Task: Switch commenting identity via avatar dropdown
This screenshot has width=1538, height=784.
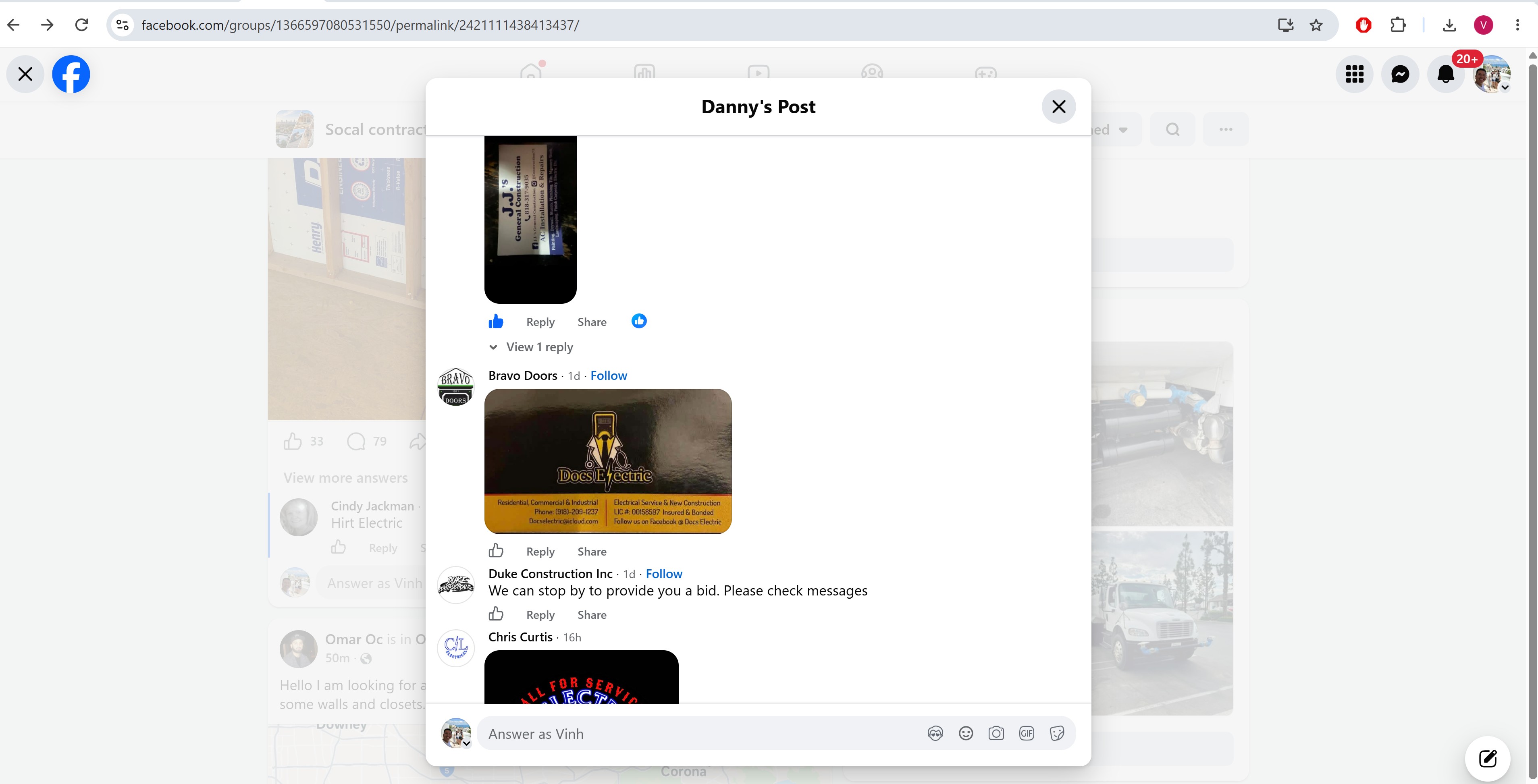Action: pyautogui.click(x=456, y=733)
